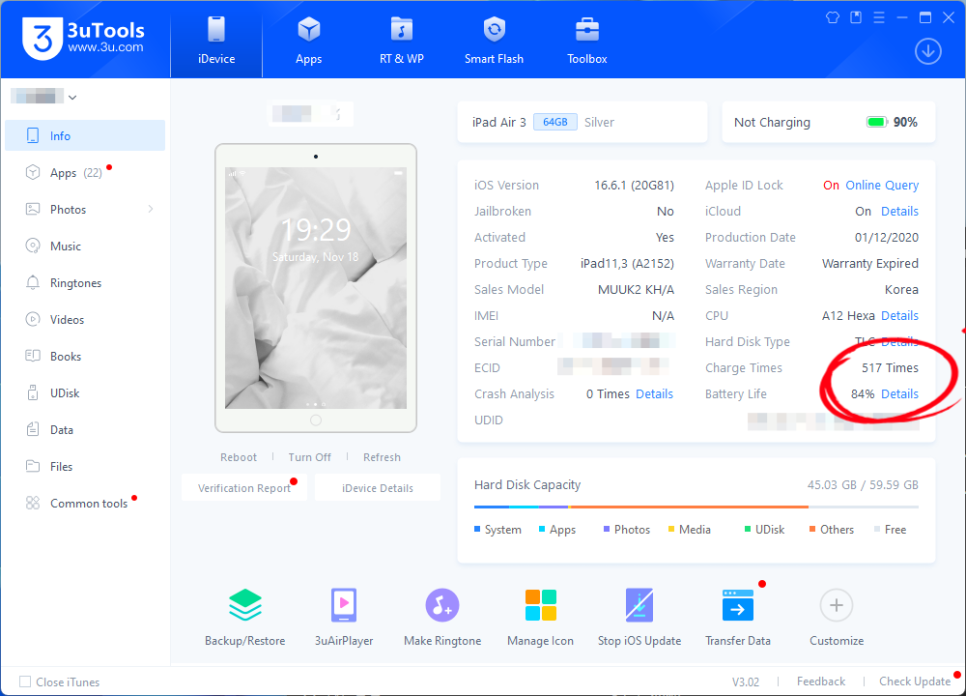This screenshot has height=696, width=966.
Task: Select Info in the sidebar
Action: click(85, 136)
